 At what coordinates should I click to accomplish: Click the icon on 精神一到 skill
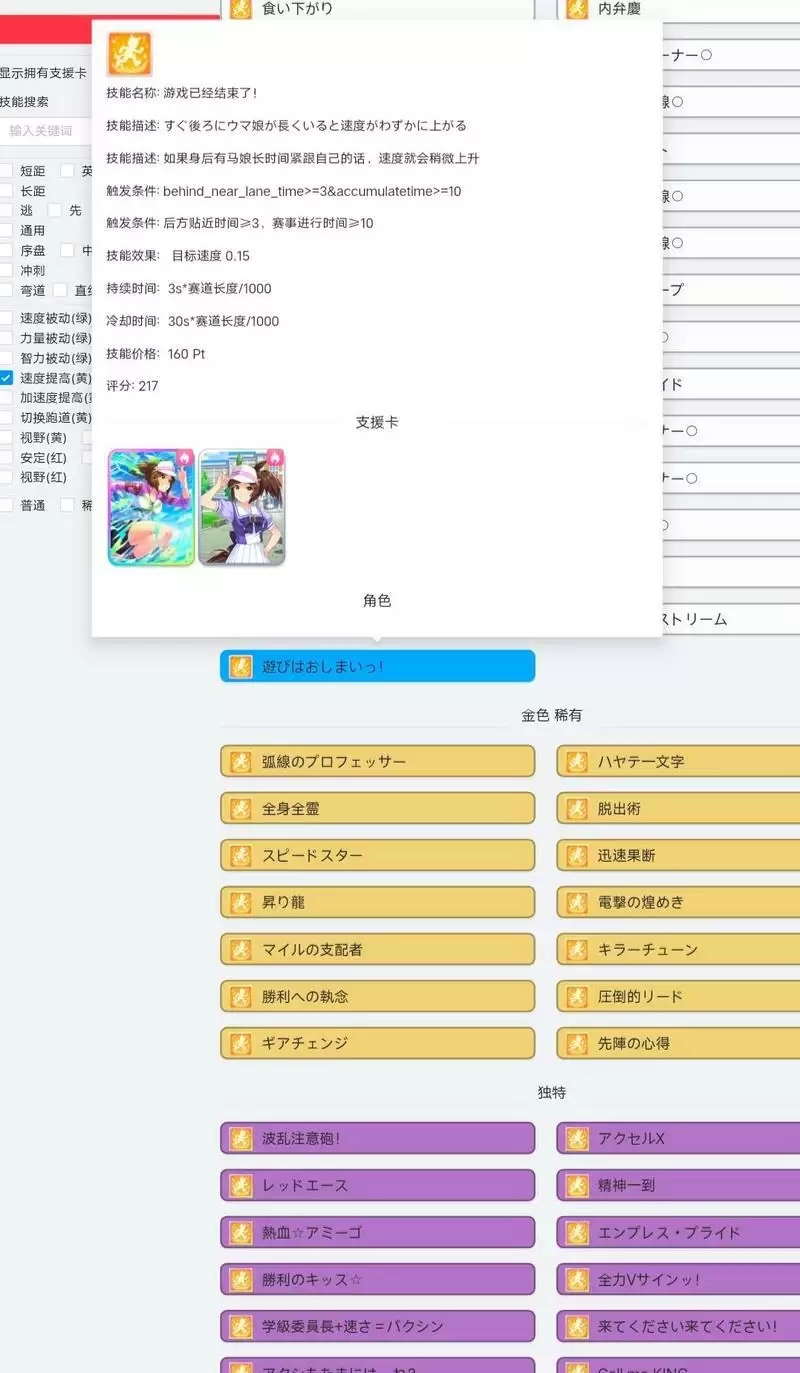(x=576, y=1185)
